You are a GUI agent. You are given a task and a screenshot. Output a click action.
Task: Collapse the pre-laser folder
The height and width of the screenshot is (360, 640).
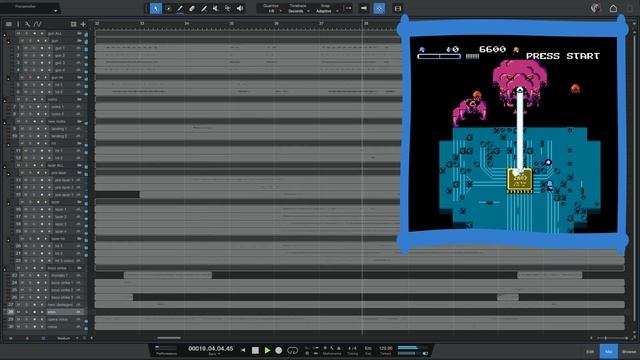tap(9, 173)
